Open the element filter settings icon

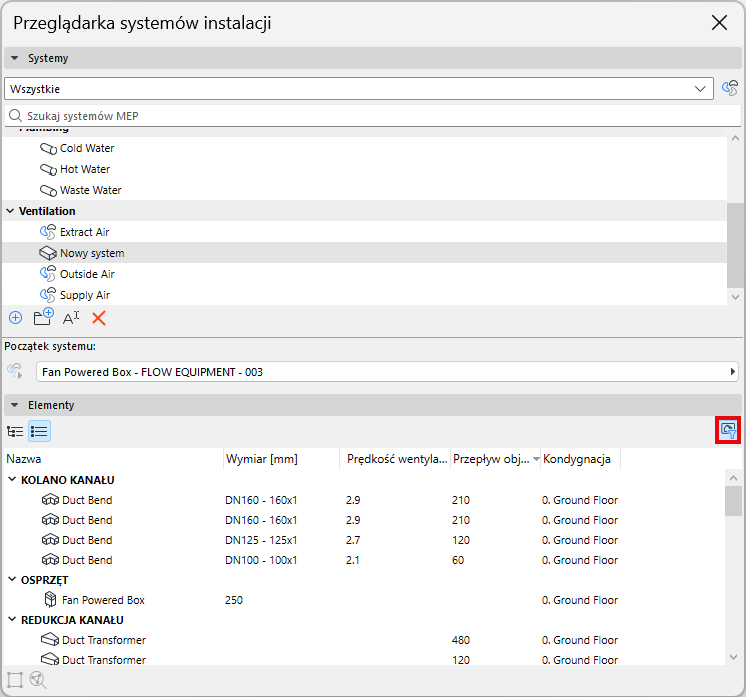click(728, 430)
